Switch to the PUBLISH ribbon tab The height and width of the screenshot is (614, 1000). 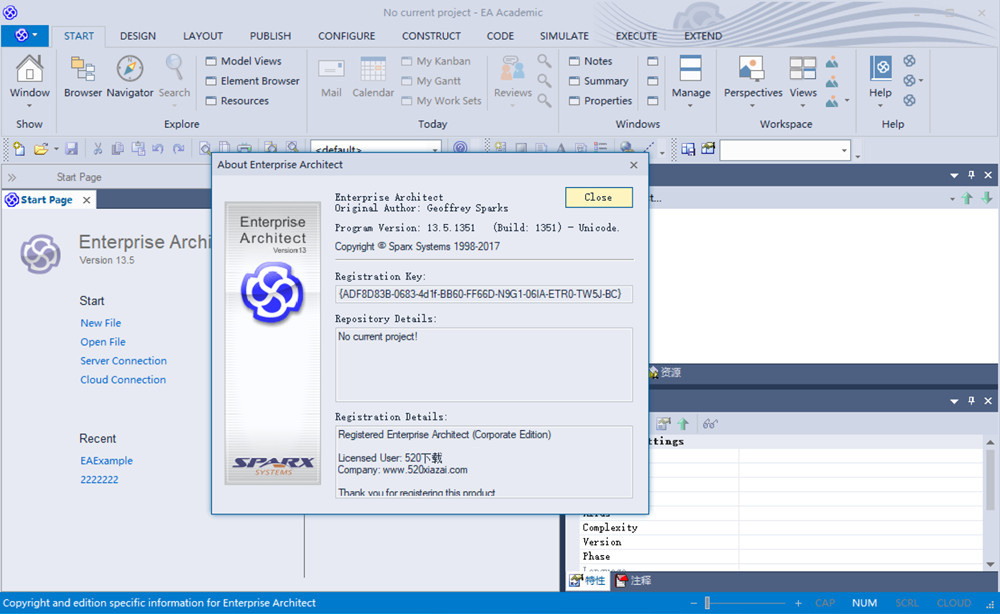coord(270,36)
